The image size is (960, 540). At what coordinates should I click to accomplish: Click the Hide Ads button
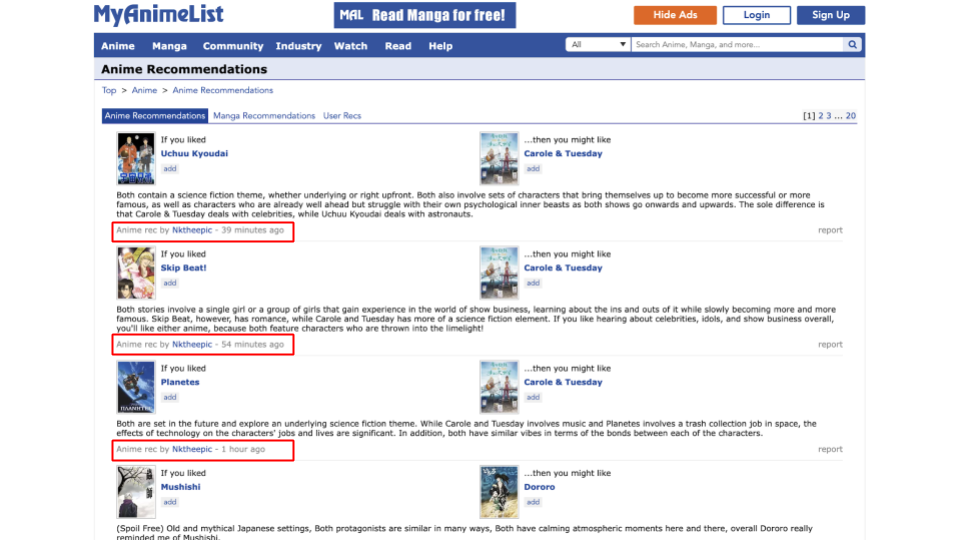click(x=675, y=15)
